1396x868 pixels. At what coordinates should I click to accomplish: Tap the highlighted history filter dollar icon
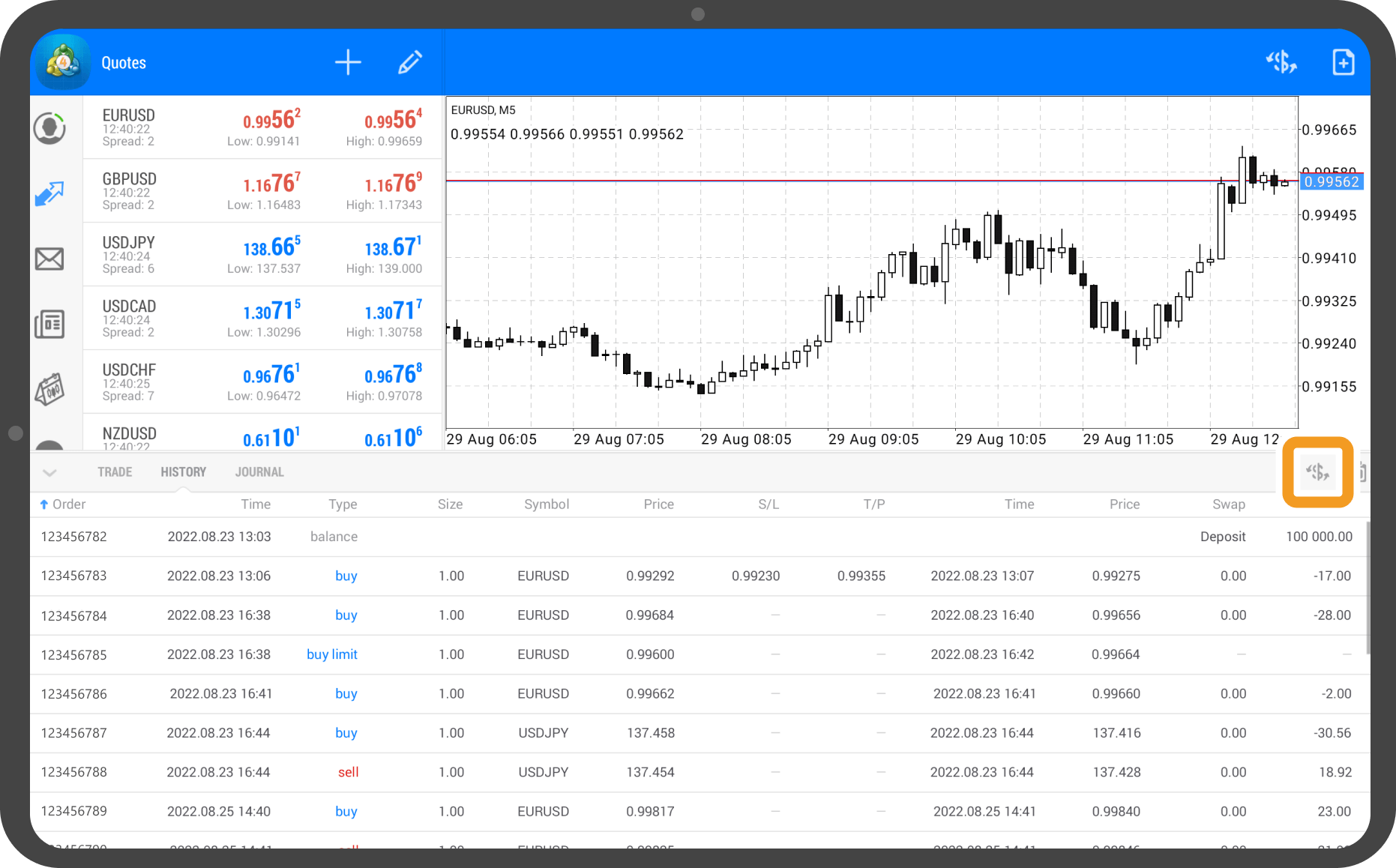coord(1317,472)
